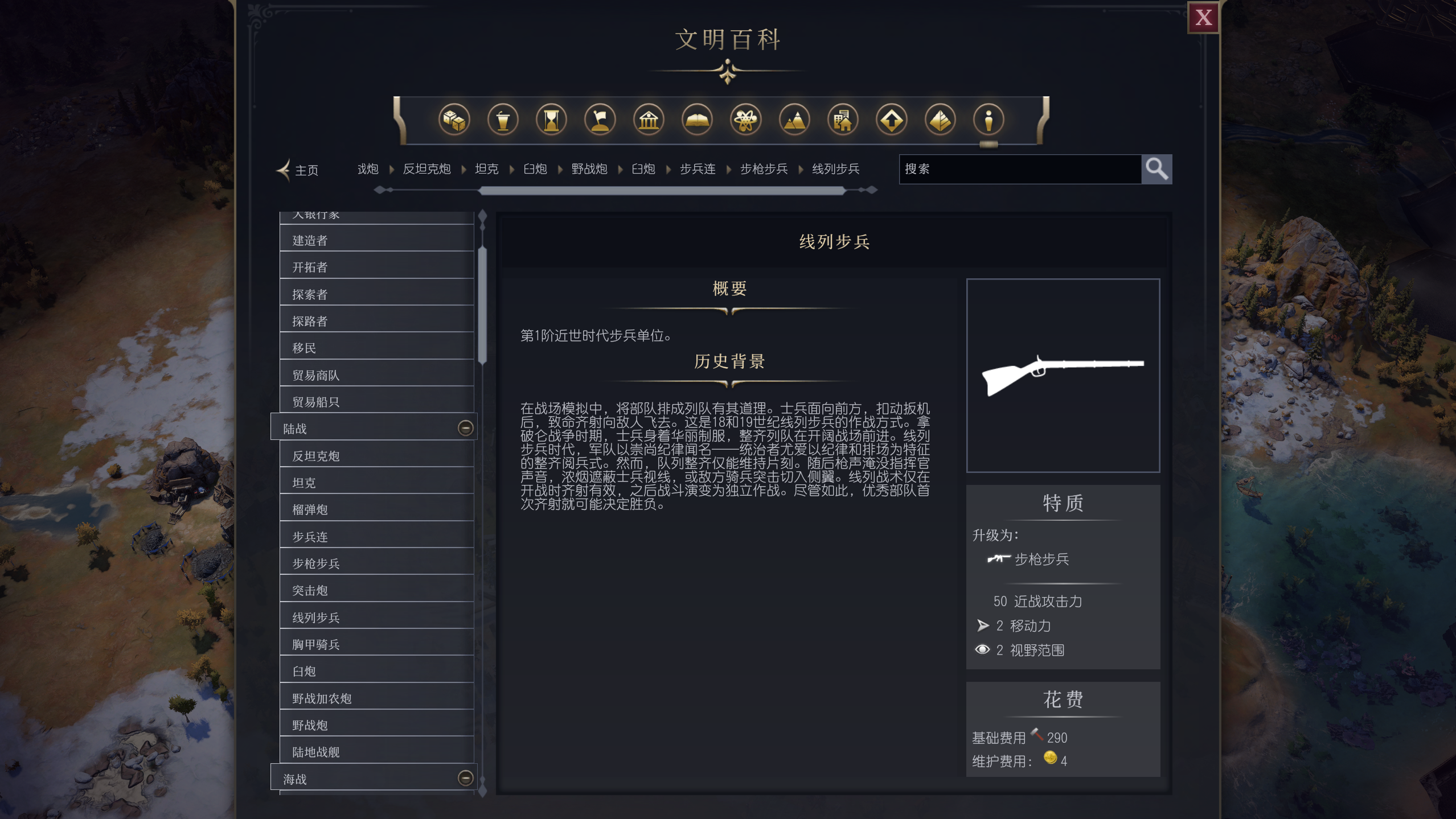
Task: Focus the 搜索 search field
Action: pyautogui.click(x=1020, y=169)
